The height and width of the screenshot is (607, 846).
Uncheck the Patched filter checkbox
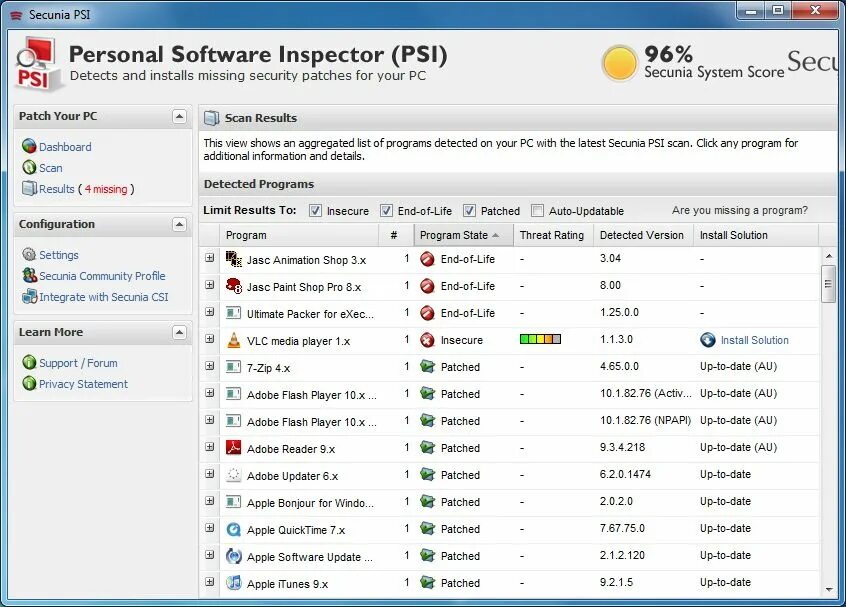(469, 210)
